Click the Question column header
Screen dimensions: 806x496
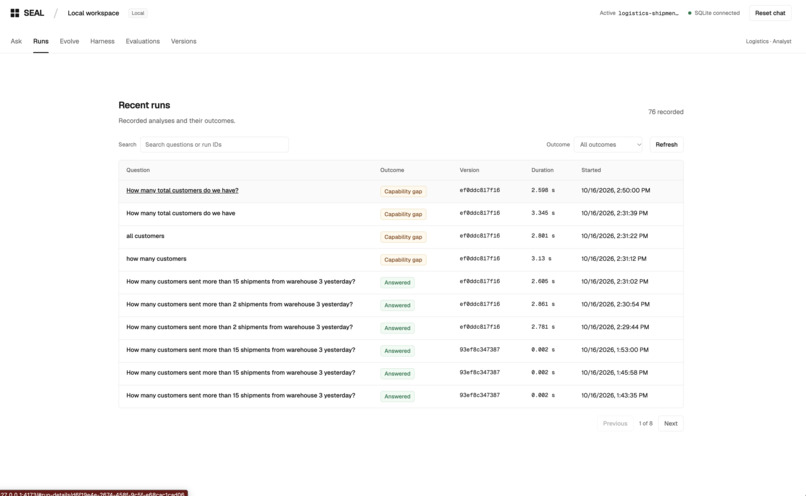(x=138, y=170)
